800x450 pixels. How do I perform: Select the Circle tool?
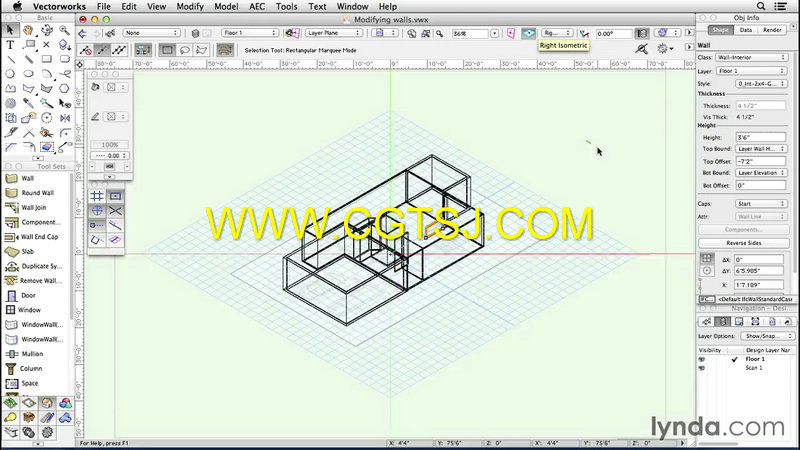pyautogui.click(x=10, y=74)
